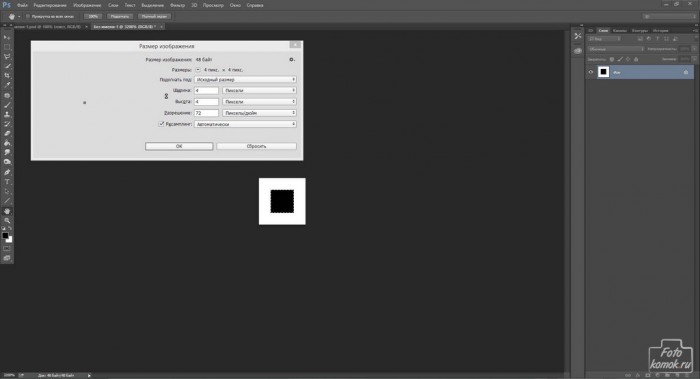Select the Rectangular Marquee tool

pos(7,47)
